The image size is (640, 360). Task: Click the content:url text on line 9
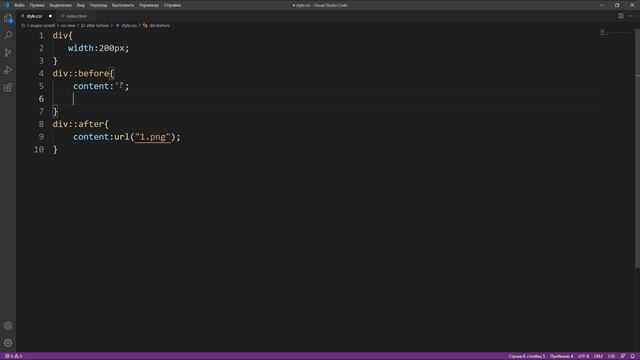tap(101, 137)
